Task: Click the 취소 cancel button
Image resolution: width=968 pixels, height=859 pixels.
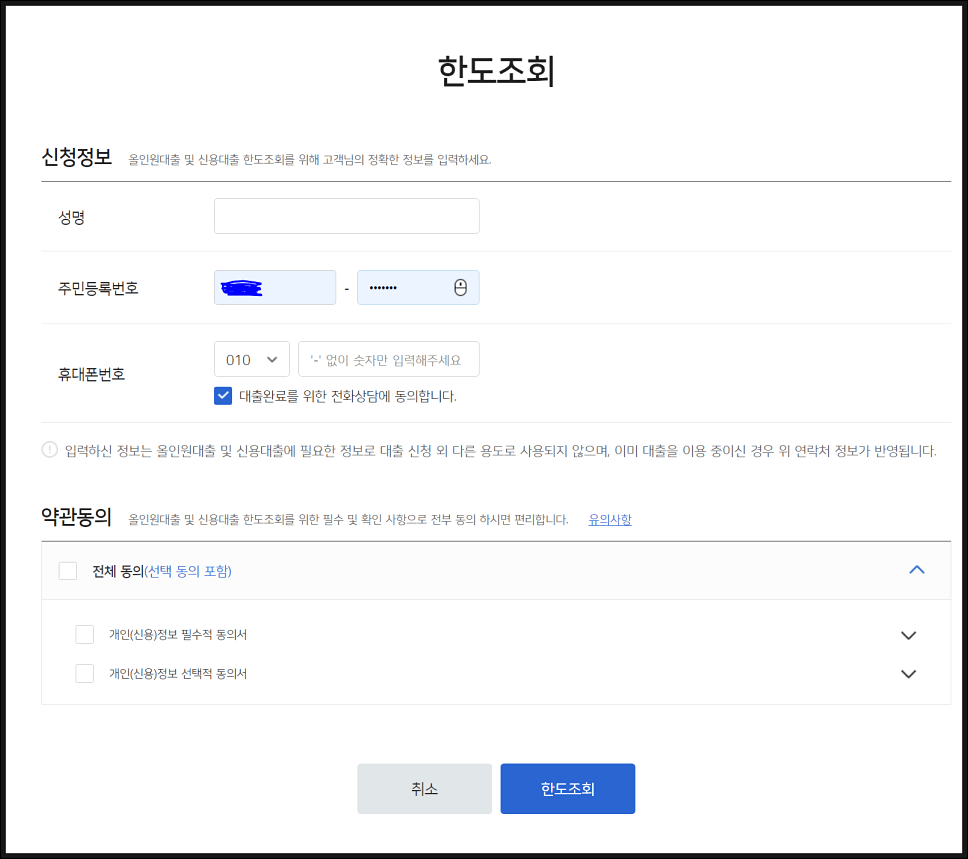Action: [424, 788]
